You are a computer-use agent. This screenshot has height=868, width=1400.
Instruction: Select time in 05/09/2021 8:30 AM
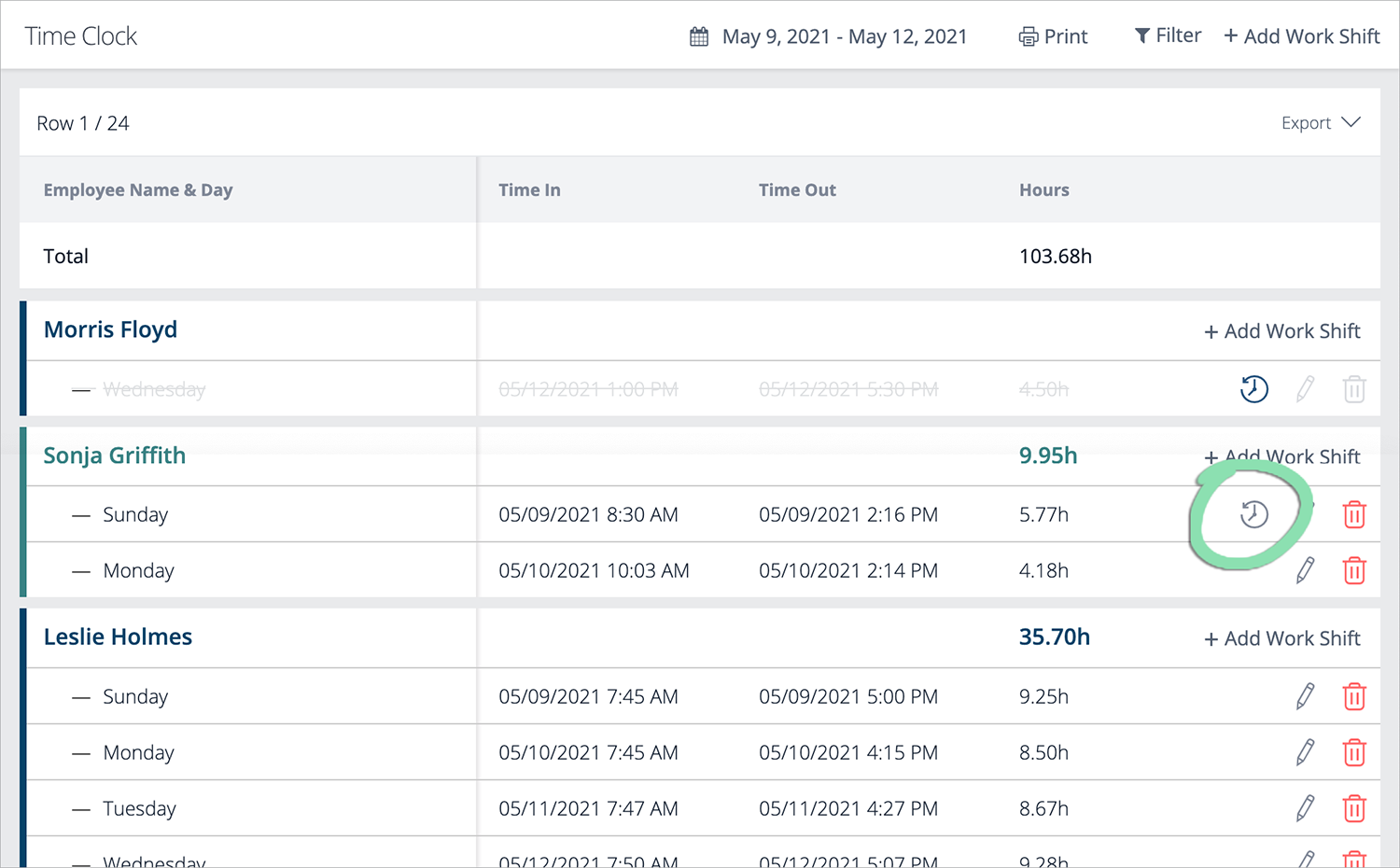click(x=588, y=514)
